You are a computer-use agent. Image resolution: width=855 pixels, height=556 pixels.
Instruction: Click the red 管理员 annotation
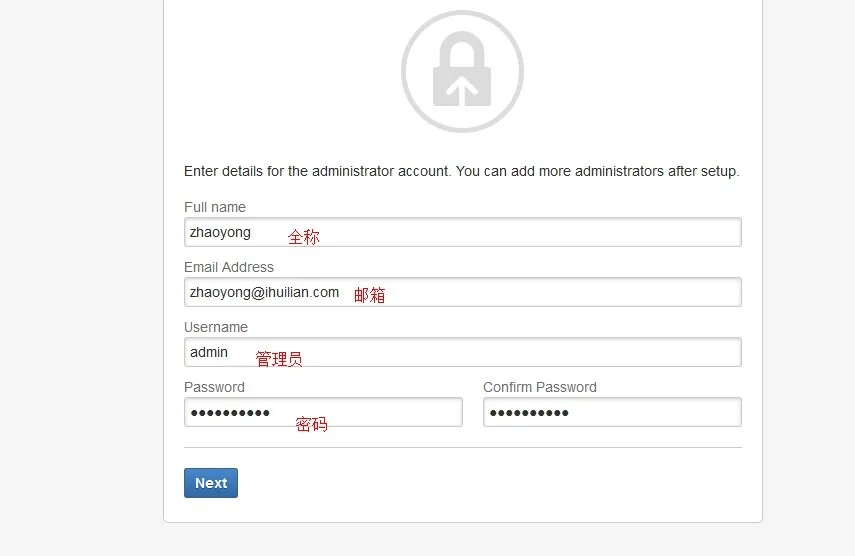279,358
